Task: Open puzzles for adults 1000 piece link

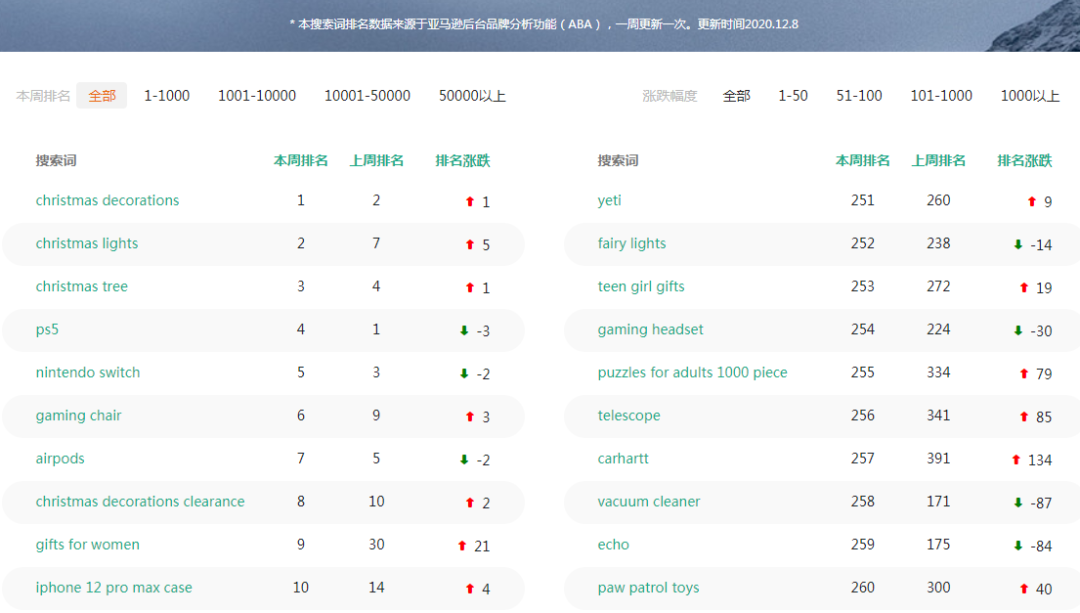Action: click(692, 373)
